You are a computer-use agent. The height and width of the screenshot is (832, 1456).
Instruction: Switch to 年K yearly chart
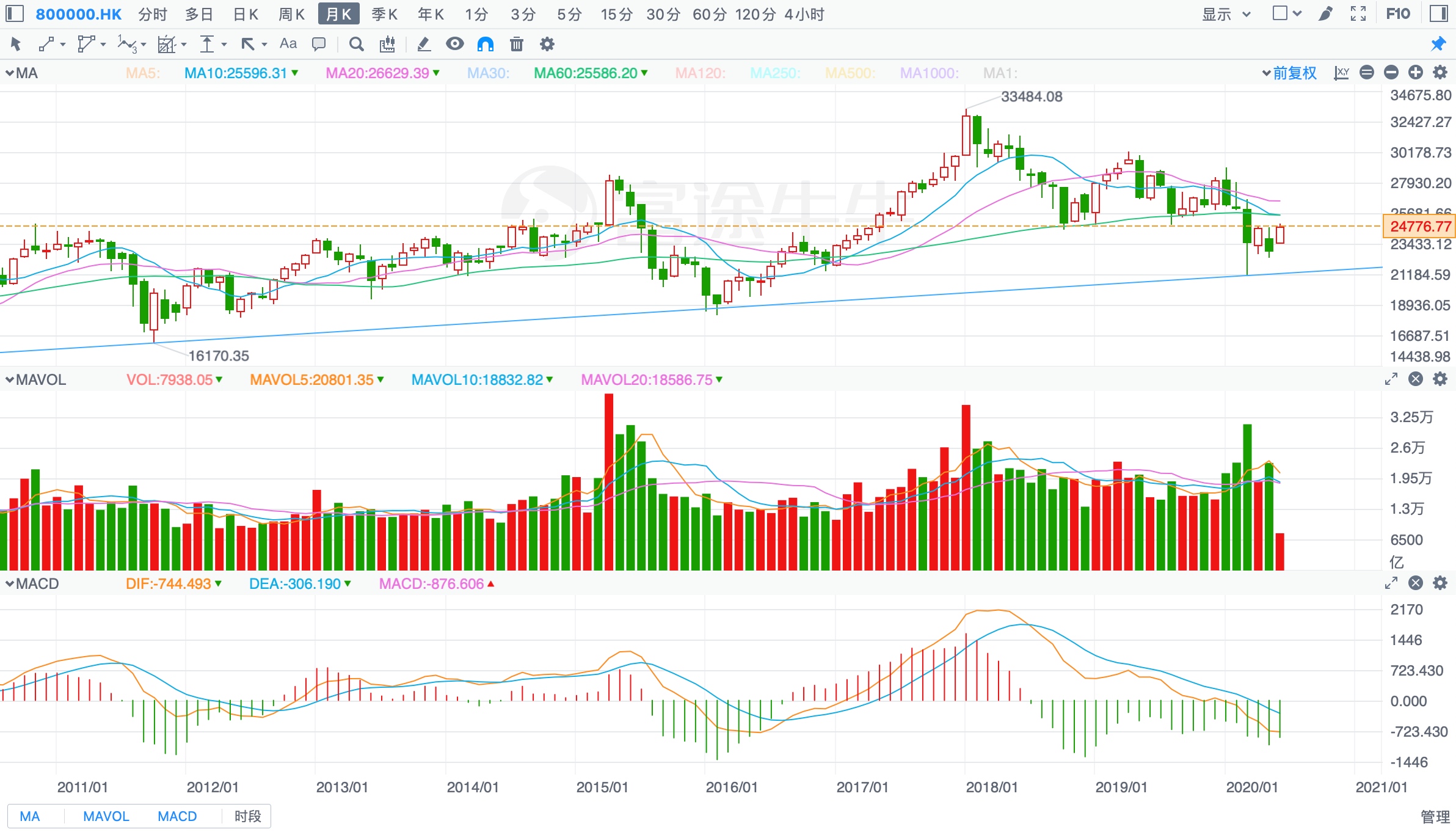pyautogui.click(x=431, y=14)
